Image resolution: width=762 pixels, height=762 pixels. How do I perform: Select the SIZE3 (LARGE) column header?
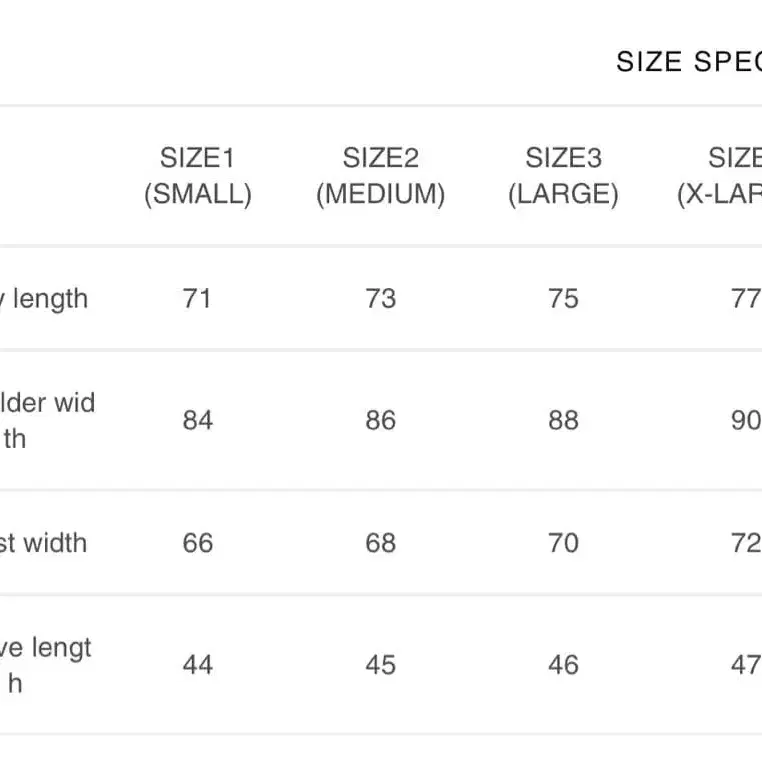(x=563, y=176)
